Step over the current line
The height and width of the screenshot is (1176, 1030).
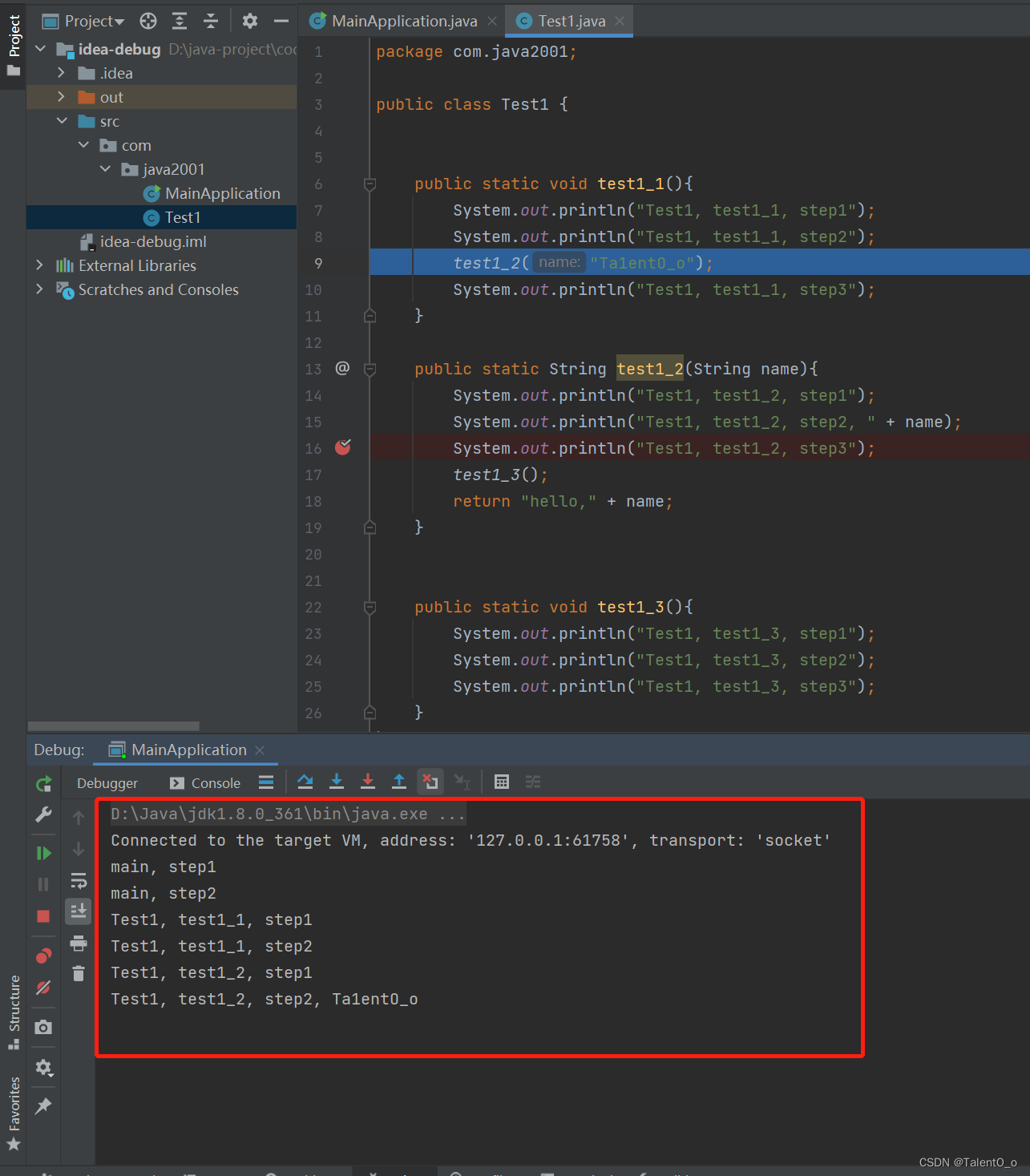pos(305,782)
